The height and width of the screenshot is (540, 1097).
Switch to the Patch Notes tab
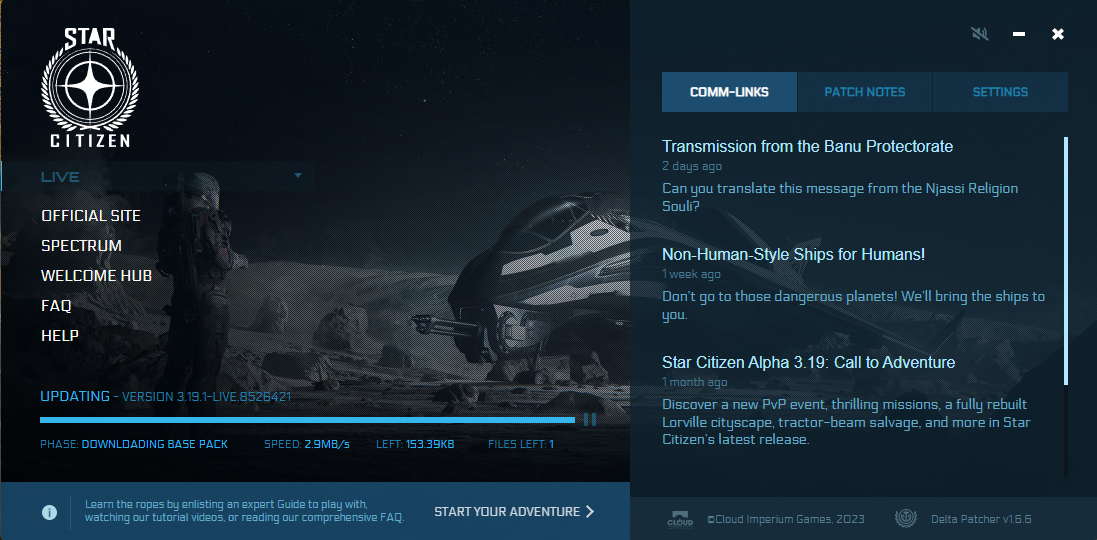pyautogui.click(x=864, y=92)
